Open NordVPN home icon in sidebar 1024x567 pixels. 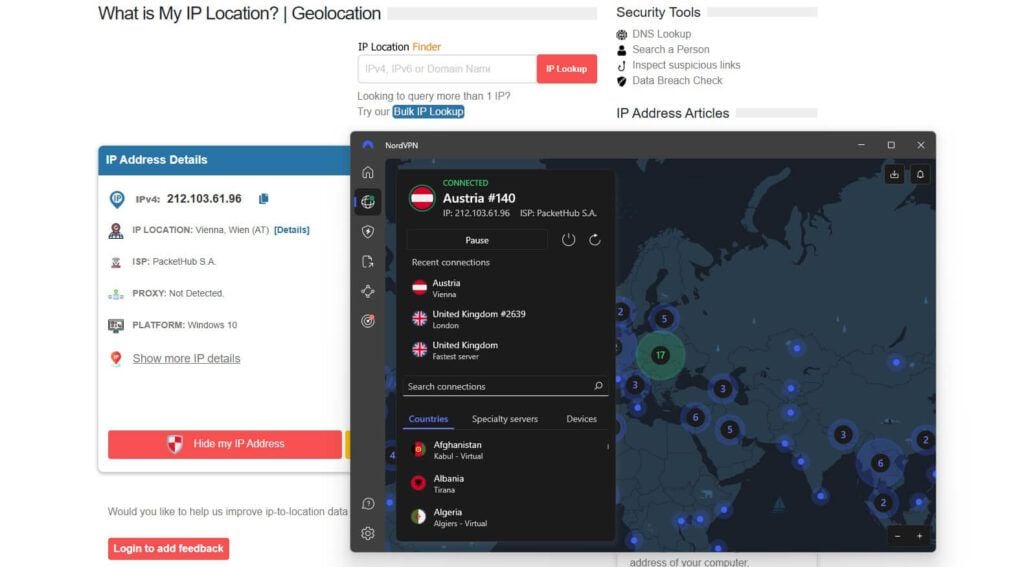click(368, 172)
